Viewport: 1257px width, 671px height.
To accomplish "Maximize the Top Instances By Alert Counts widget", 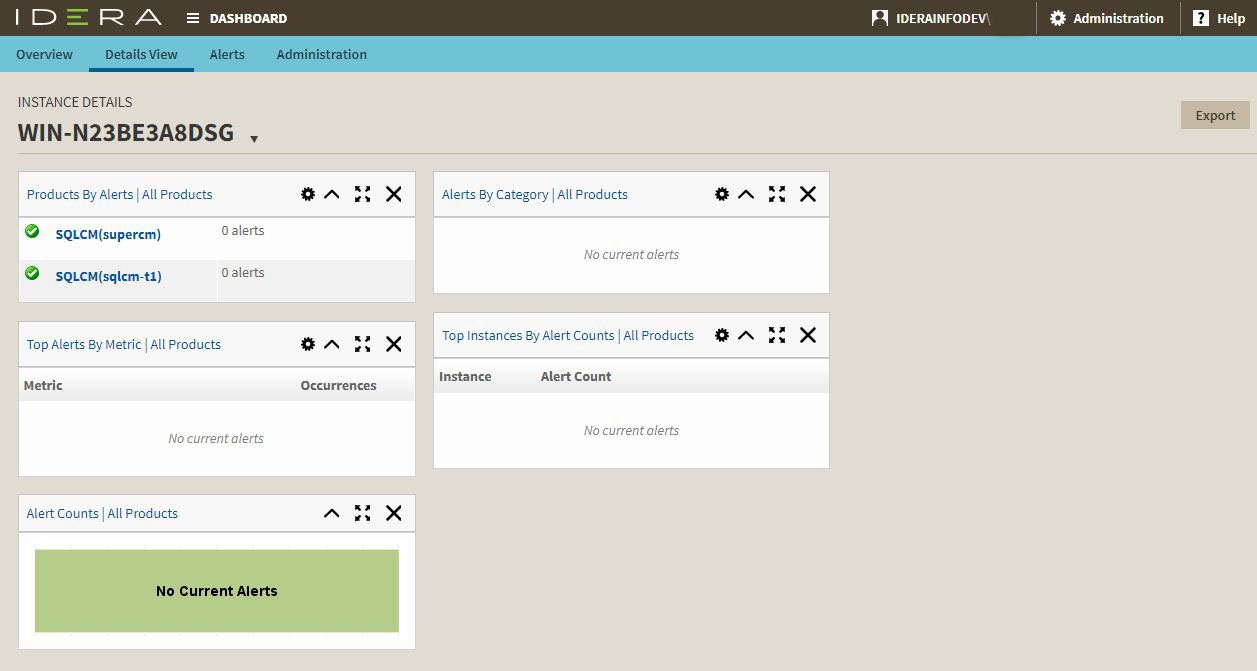I will coord(777,335).
